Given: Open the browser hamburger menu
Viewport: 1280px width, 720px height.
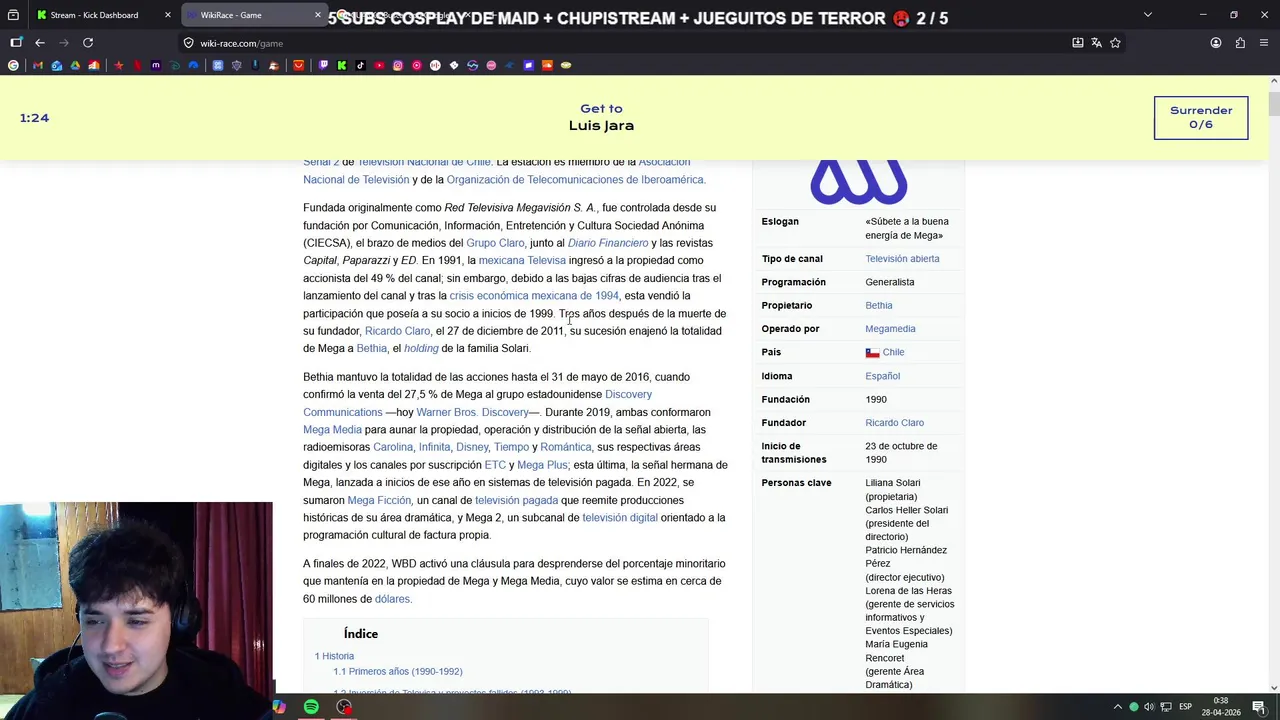Looking at the screenshot, I should coord(1264,43).
